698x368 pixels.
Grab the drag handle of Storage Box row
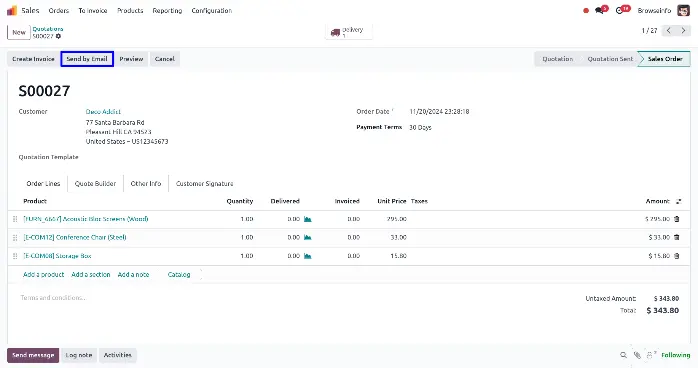tap(15, 256)
